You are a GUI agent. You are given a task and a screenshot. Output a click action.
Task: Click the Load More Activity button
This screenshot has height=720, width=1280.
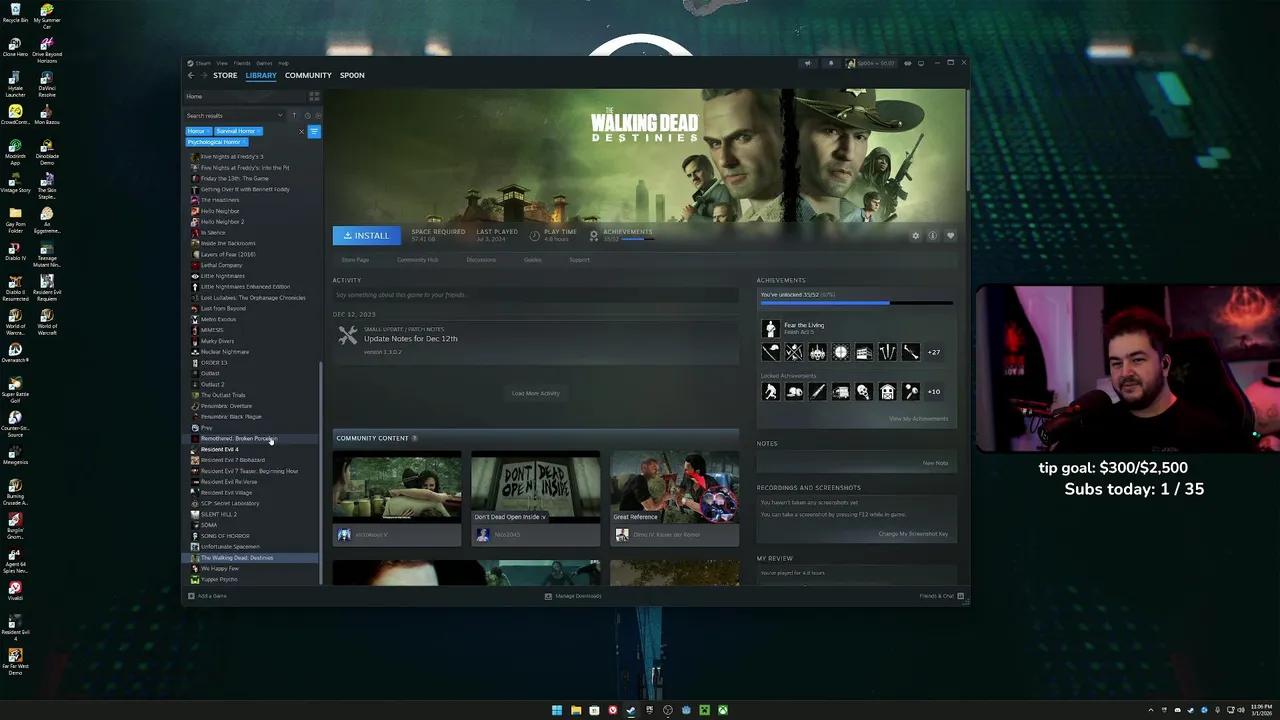pos(536,393)
